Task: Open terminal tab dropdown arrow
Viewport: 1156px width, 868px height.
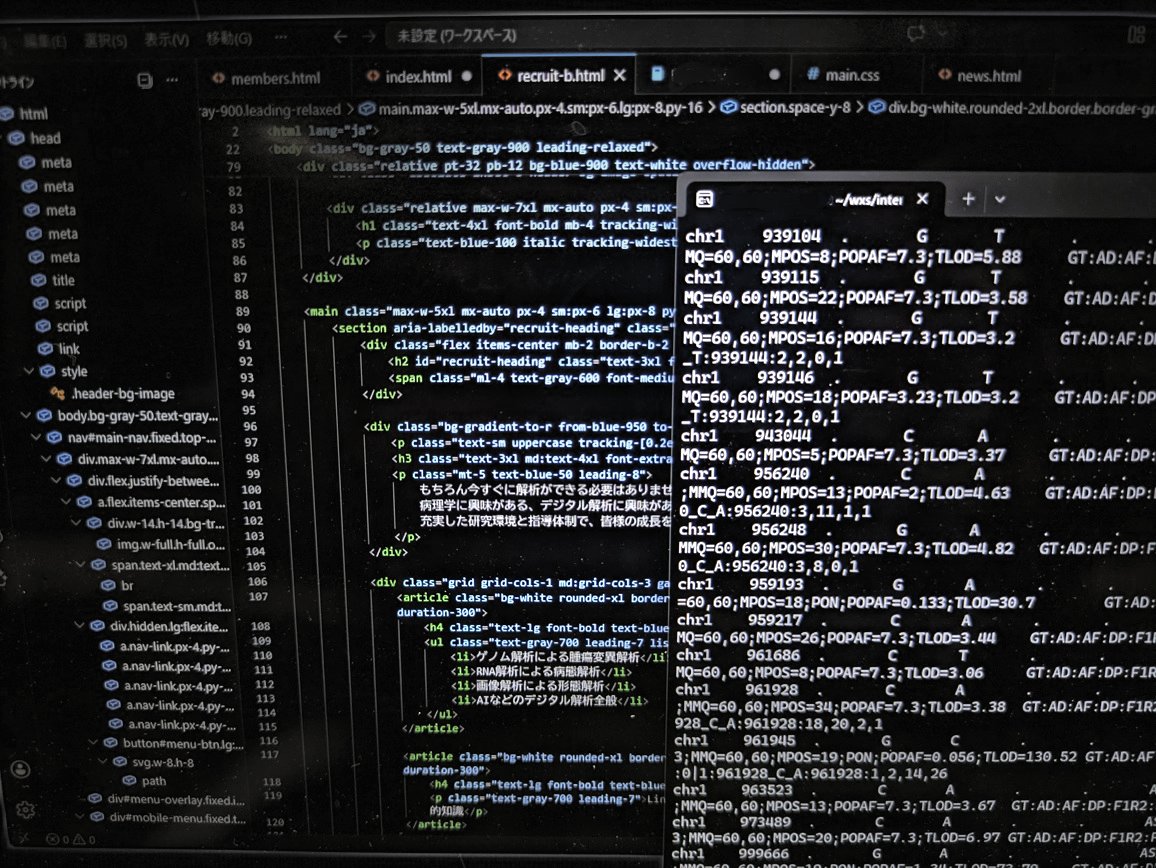Action: pyautogui.click(x=999, y=199)
